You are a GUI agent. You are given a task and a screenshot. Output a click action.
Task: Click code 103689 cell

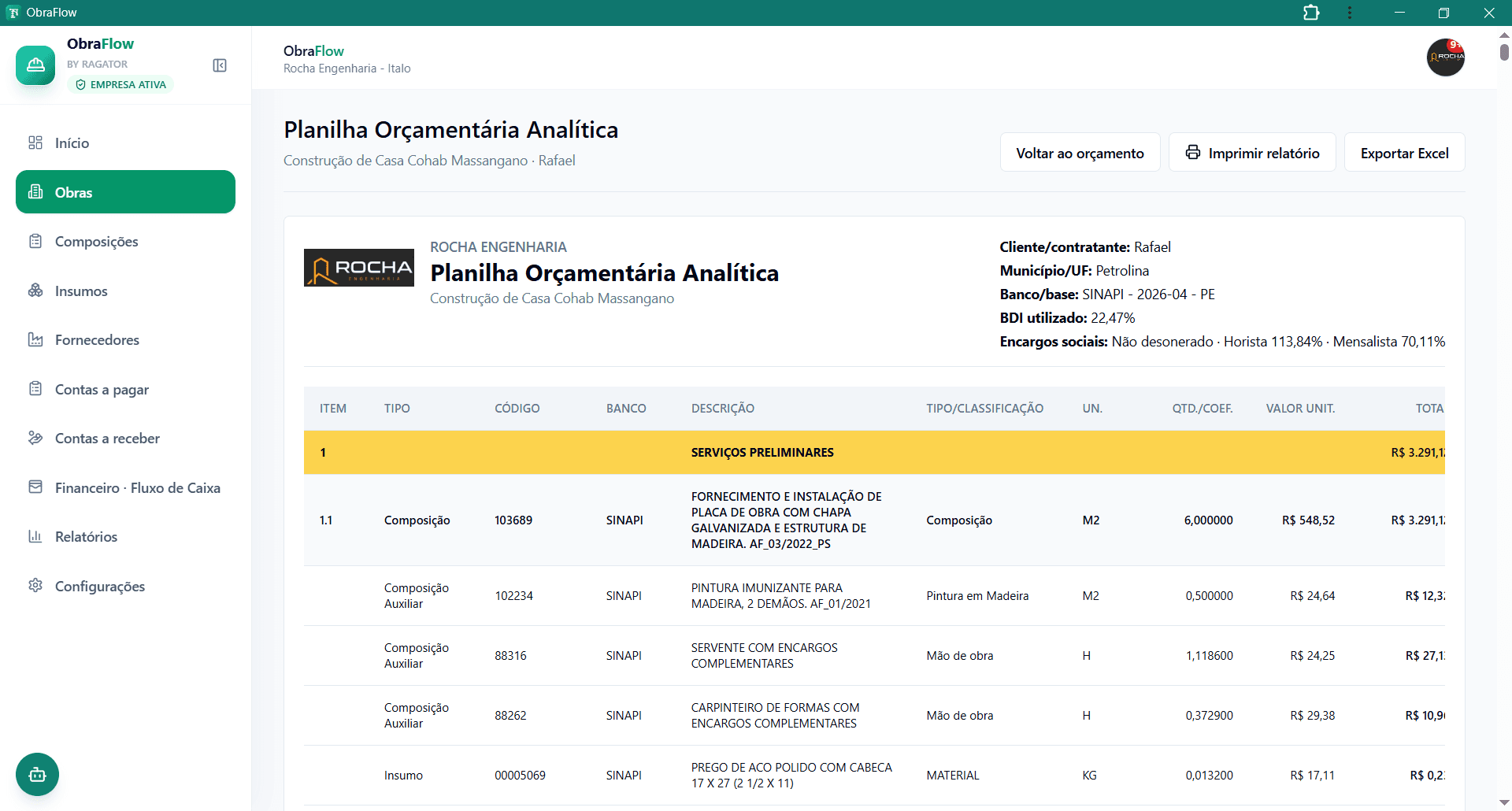tap(513, 520)
